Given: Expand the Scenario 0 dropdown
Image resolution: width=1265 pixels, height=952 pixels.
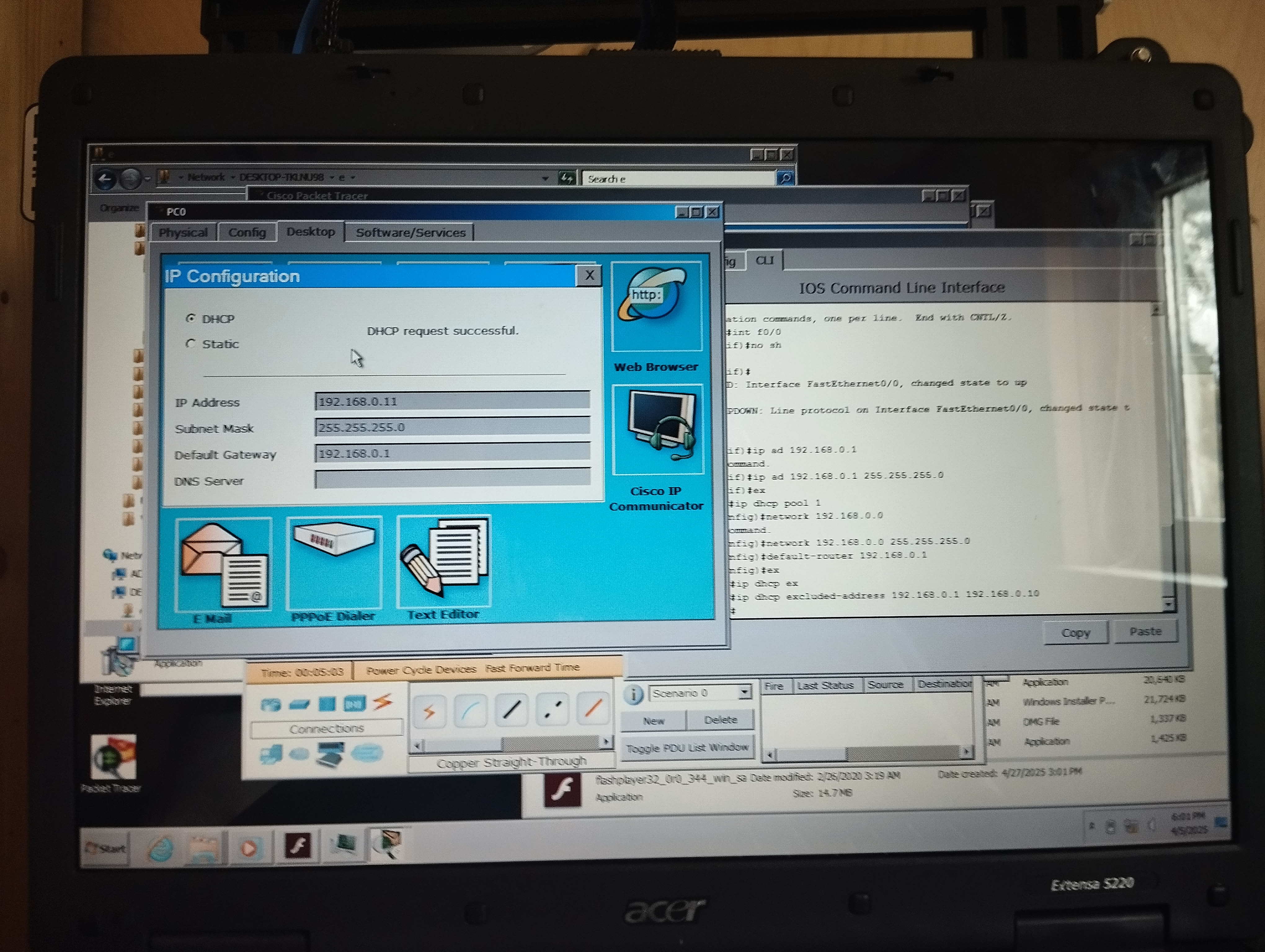Looking at the screenshot, I should [x=744, y=692].
